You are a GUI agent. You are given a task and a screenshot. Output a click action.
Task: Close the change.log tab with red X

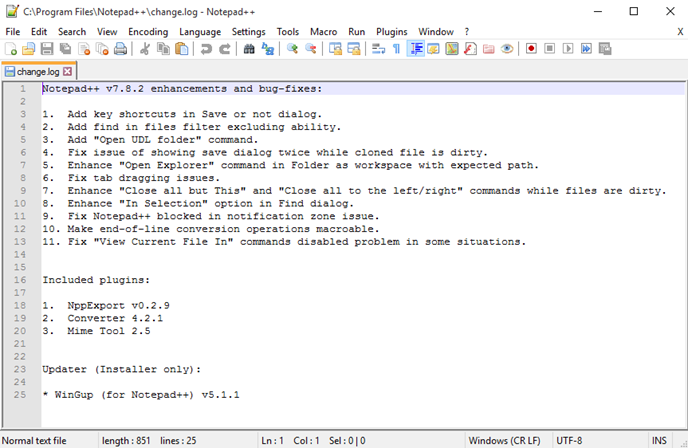67,71
